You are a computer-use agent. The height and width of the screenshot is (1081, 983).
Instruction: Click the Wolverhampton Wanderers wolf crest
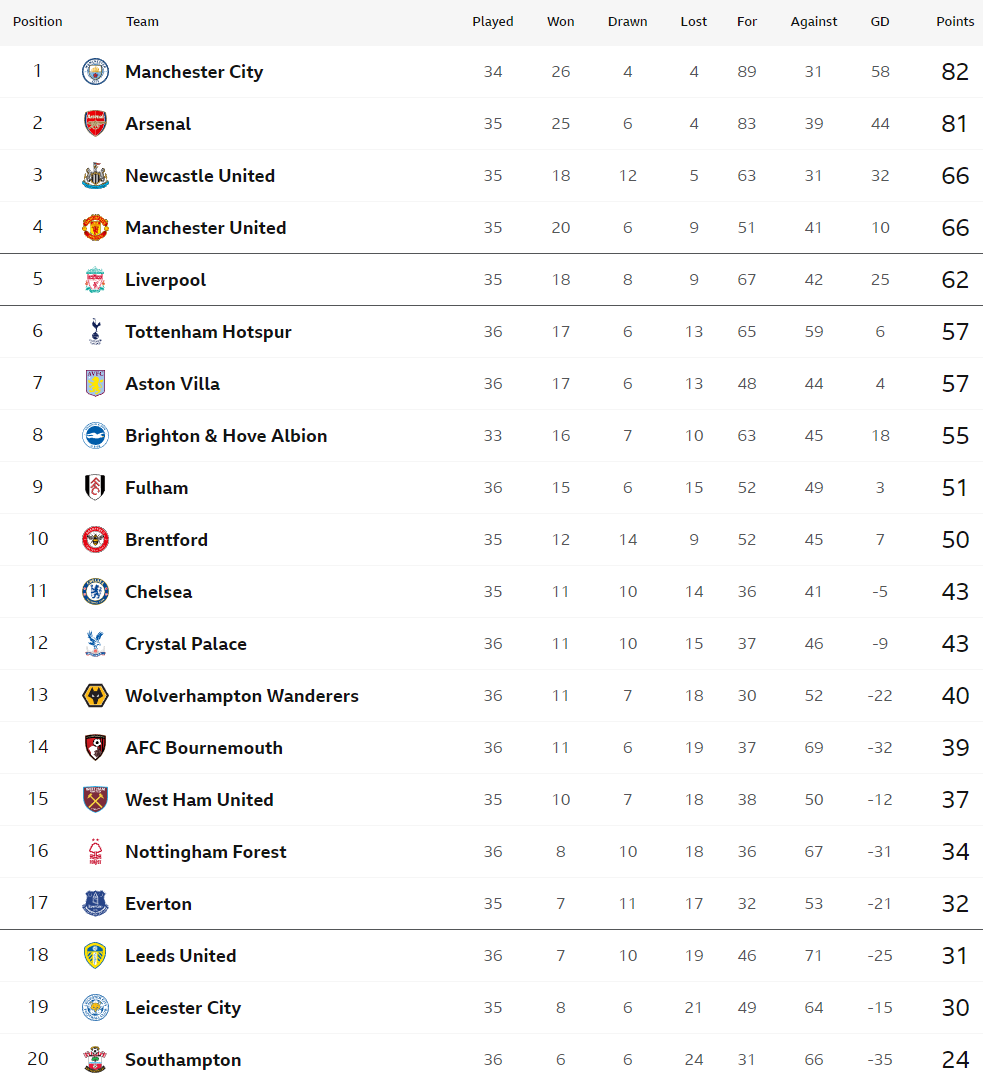tap(95, 696)
